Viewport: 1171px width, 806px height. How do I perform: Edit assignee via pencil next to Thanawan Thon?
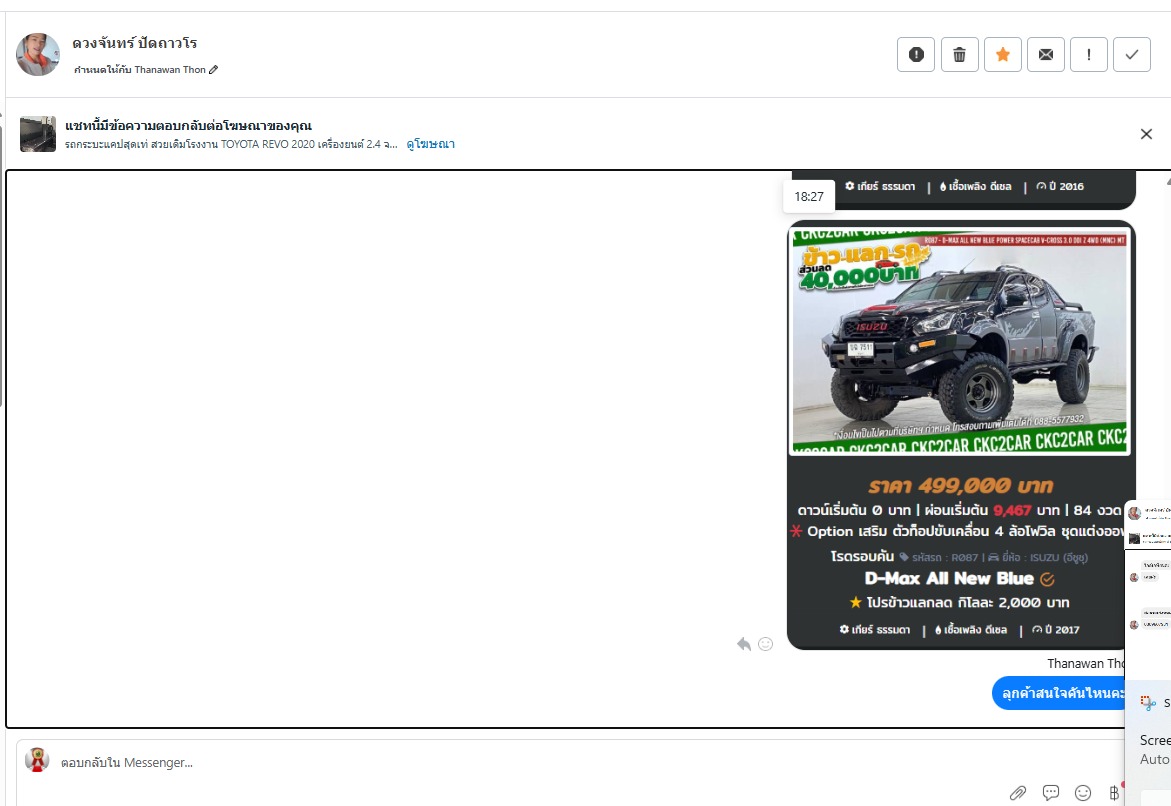pyautogui.click(x=214, y=69)
